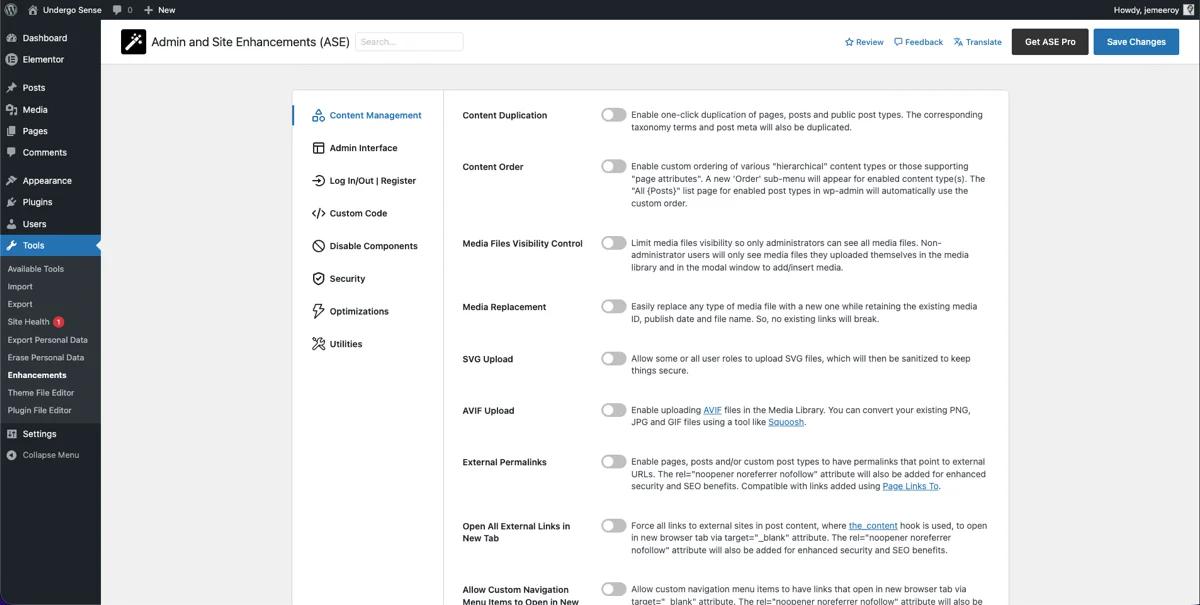Click the Custom Code brackets icon

click(318, 213)
